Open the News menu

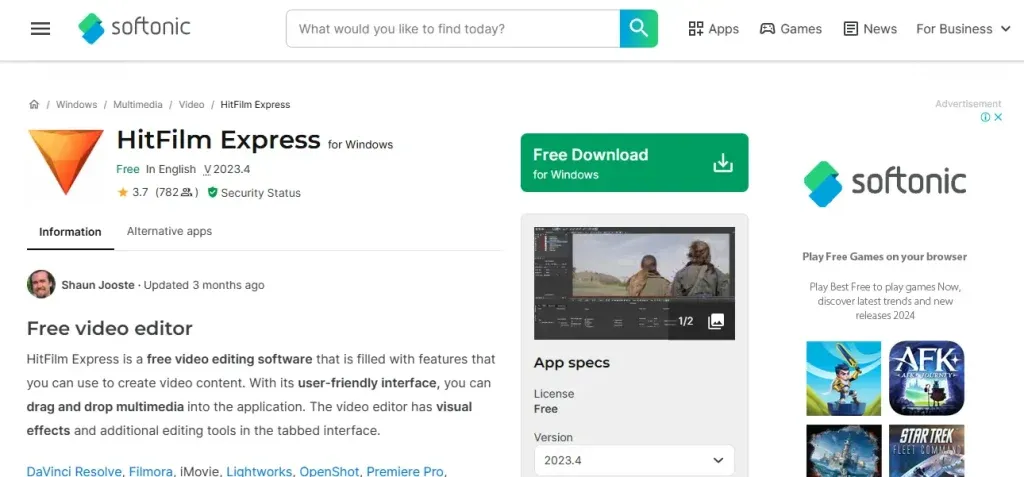[870, 29]
